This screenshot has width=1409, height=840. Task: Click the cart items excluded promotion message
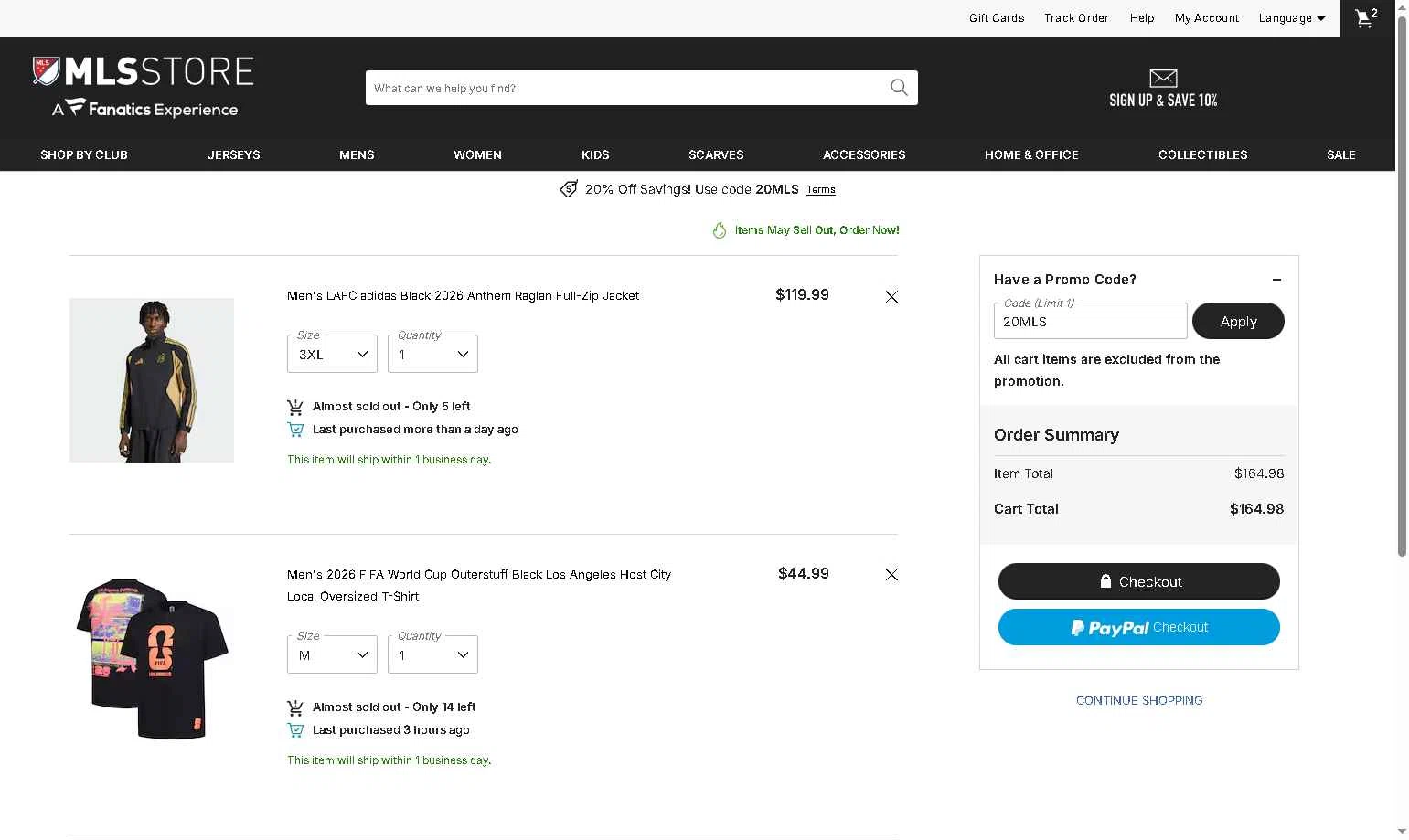coord(1106,370)
